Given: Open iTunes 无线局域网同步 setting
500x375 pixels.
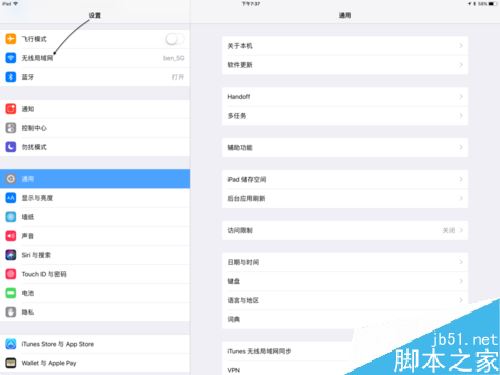Looking at the screenshot, I should [345, 351].
